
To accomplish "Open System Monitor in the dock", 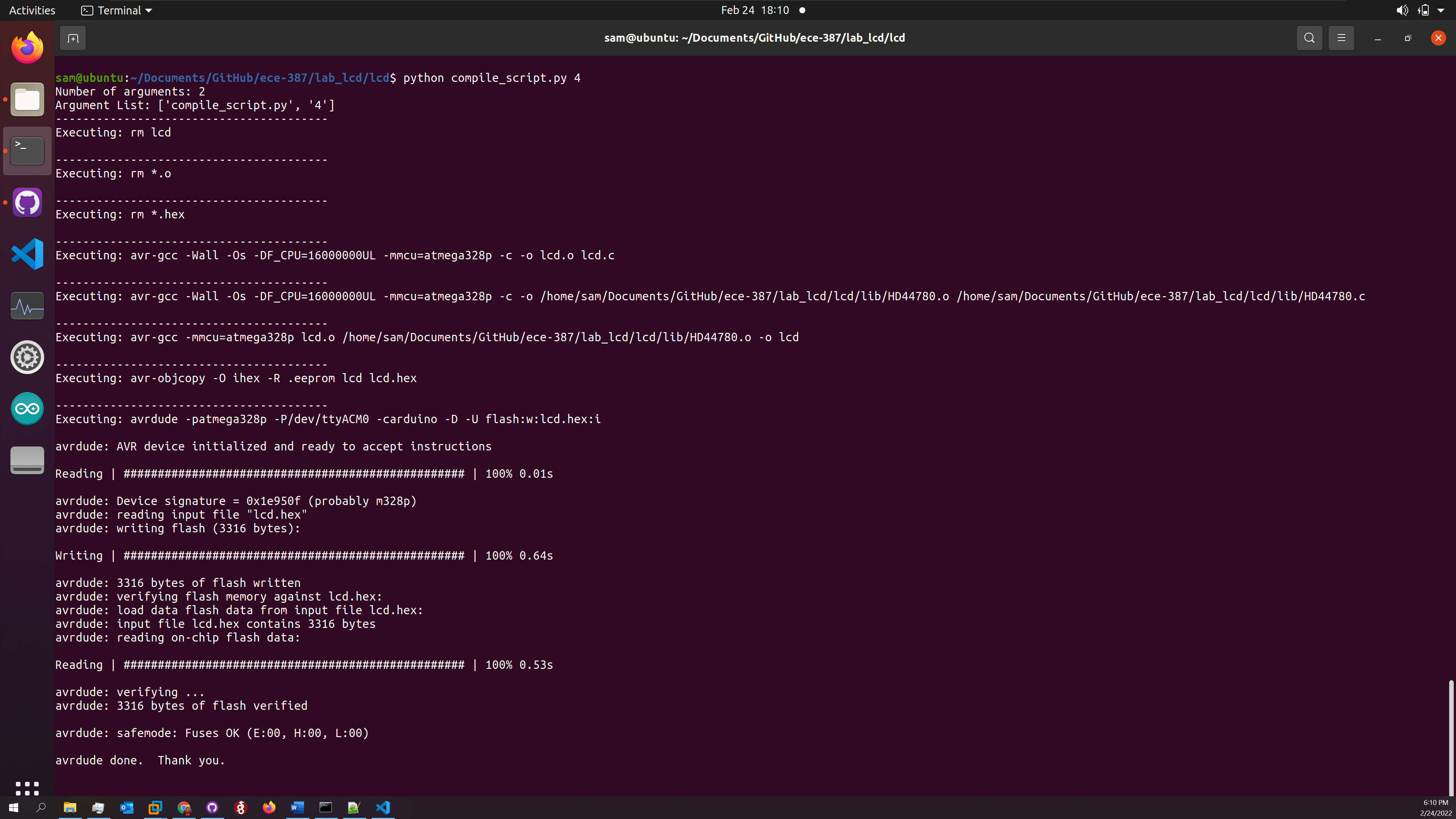I will point(27,306).
